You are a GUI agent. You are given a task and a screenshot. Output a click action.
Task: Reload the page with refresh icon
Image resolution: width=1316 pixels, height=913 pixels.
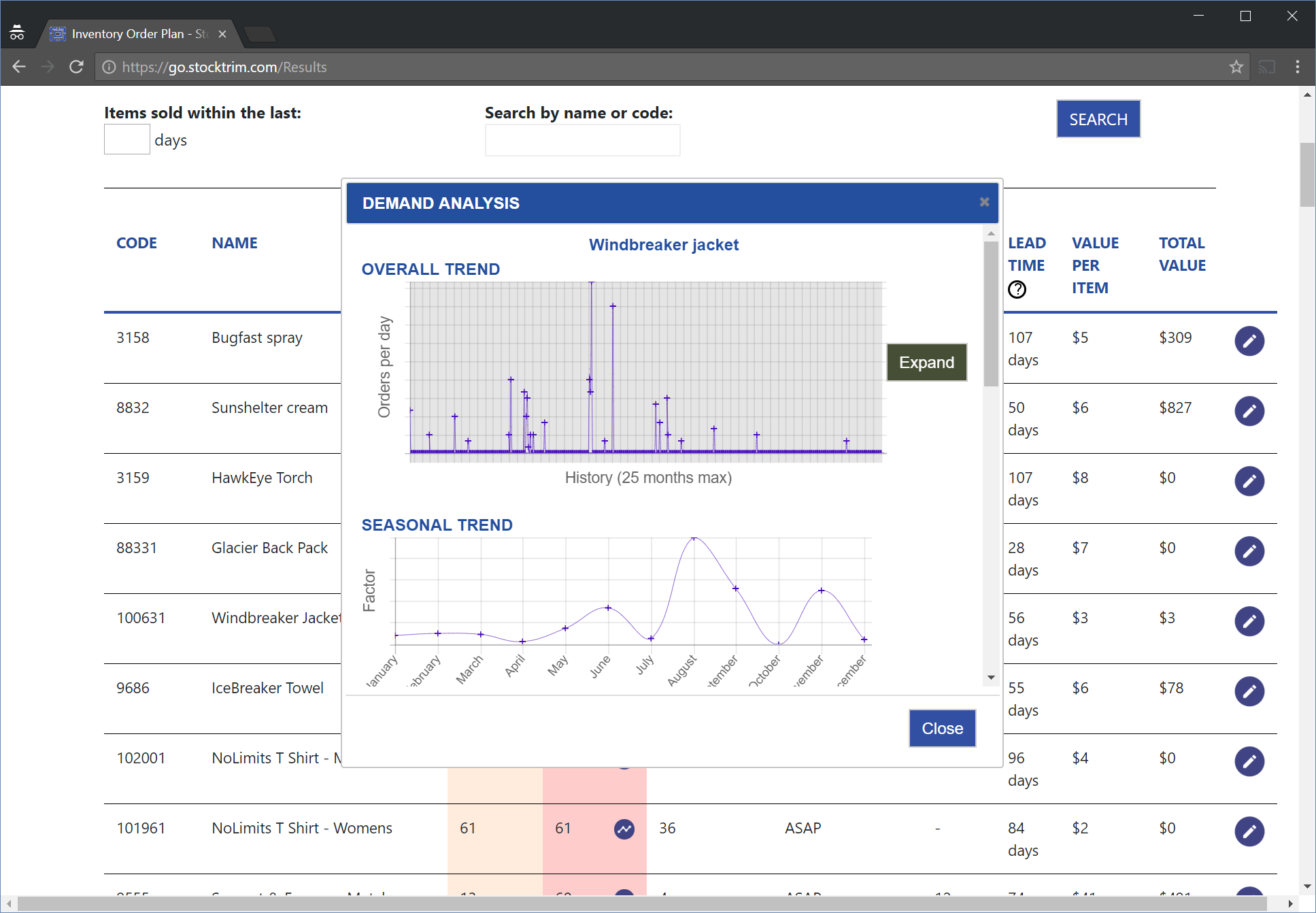pyautogui.click(x=76, y=67)
